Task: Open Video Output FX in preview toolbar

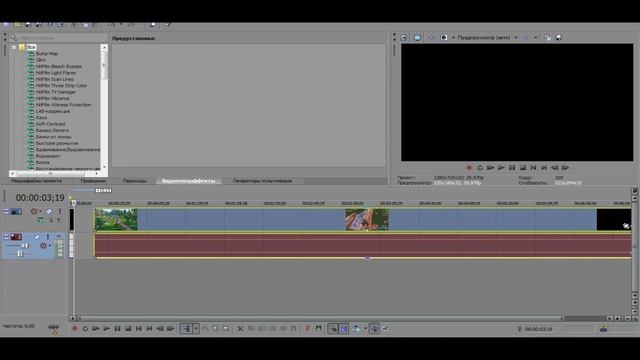Action: tap(431, 37)
